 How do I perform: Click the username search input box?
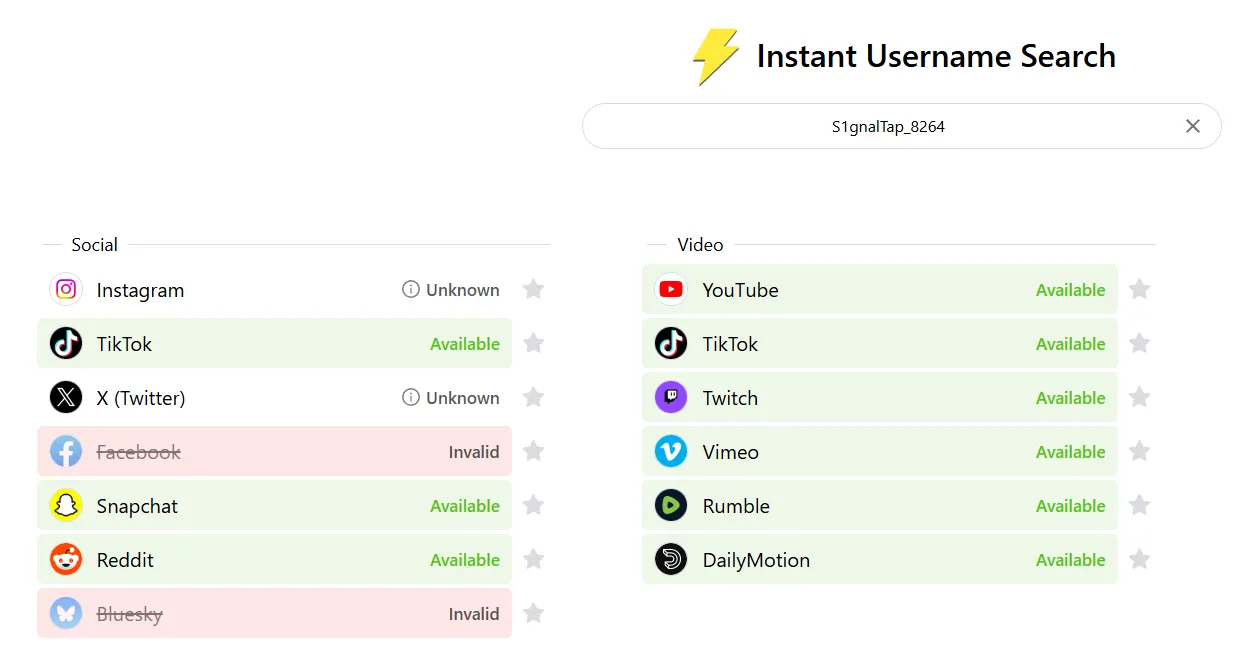click(x=887, y=127)
